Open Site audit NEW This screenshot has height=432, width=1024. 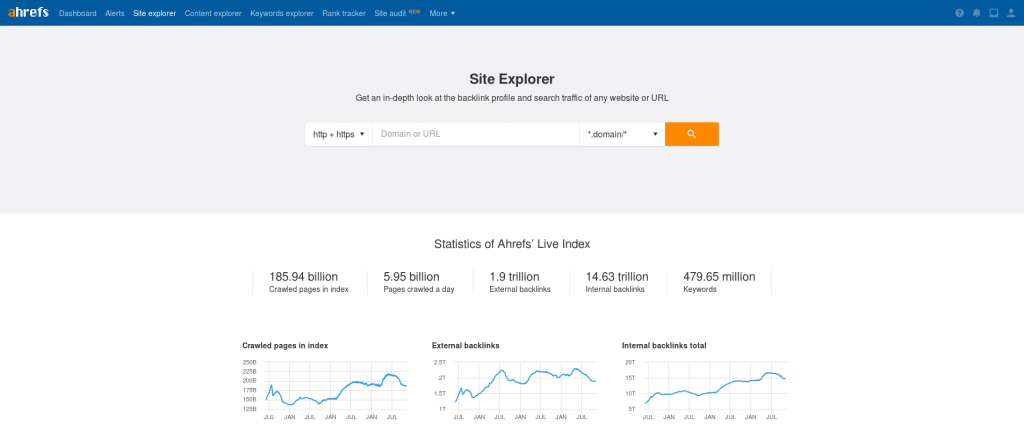(x=397, y=13)
